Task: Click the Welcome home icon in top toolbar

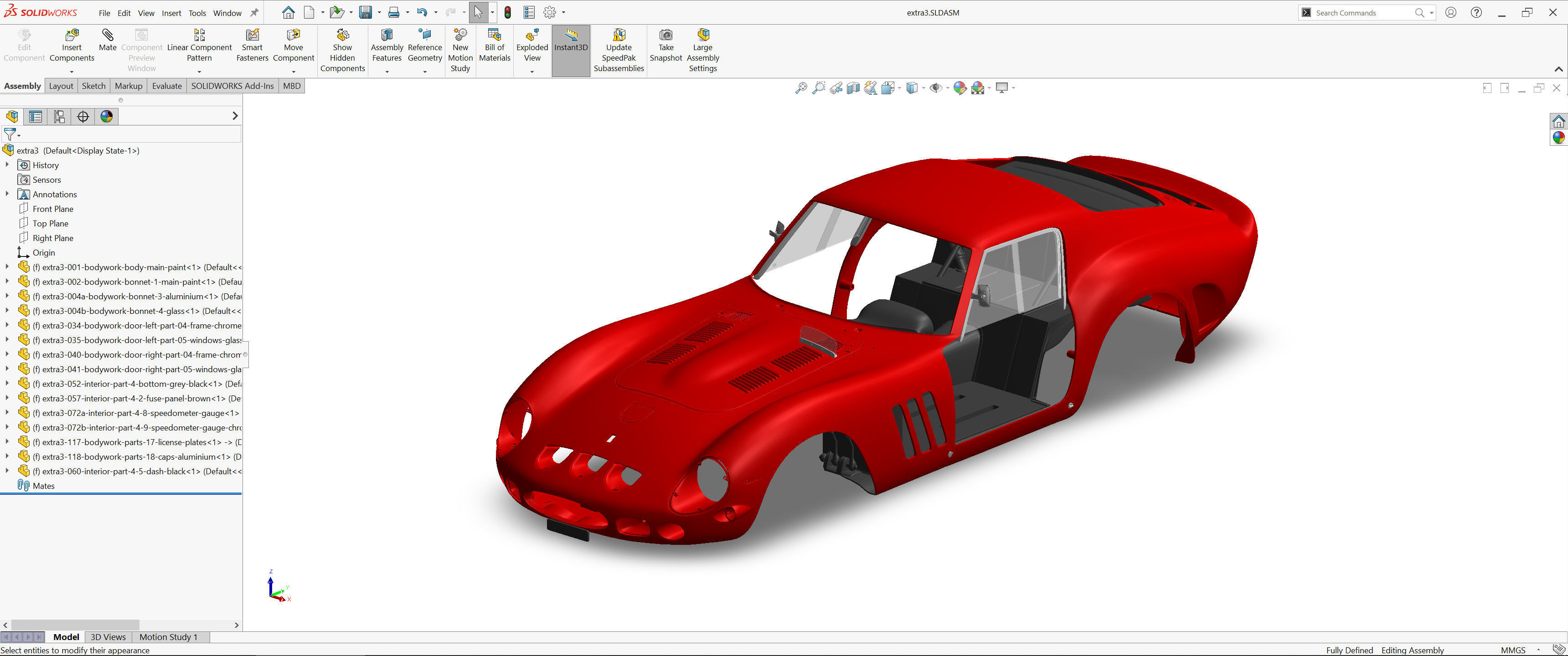Action: tap(289, 12)
